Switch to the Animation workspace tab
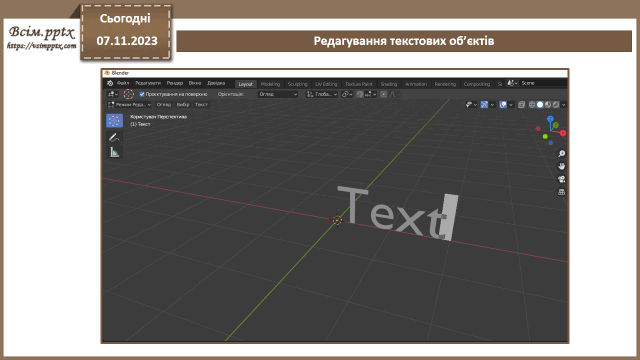Image resolution: width=640 pixels, height=360 pixels. pos(416,84)
